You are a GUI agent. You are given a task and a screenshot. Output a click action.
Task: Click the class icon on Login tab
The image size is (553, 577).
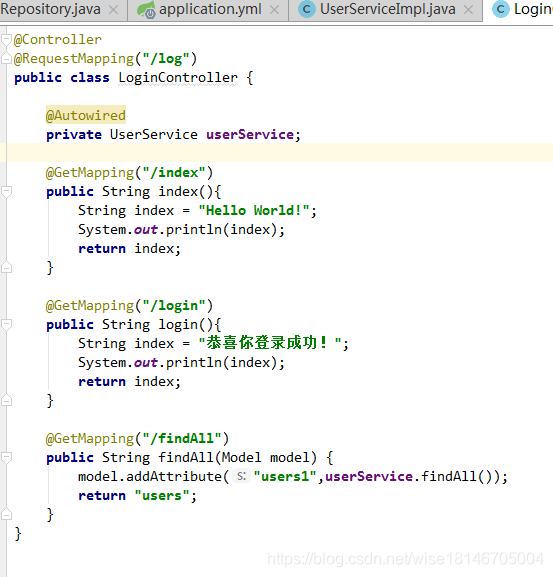(501, 10)
